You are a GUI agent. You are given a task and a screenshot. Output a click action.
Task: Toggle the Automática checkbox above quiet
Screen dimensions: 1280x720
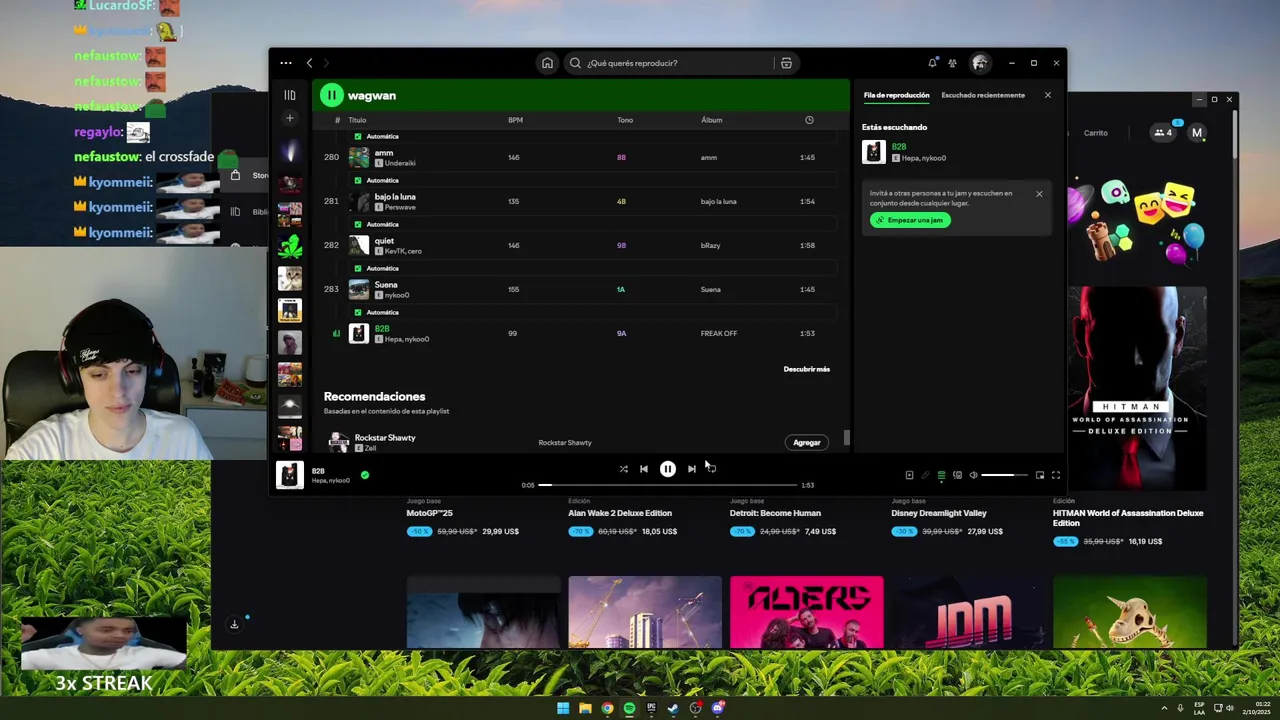tap(358, 224)
